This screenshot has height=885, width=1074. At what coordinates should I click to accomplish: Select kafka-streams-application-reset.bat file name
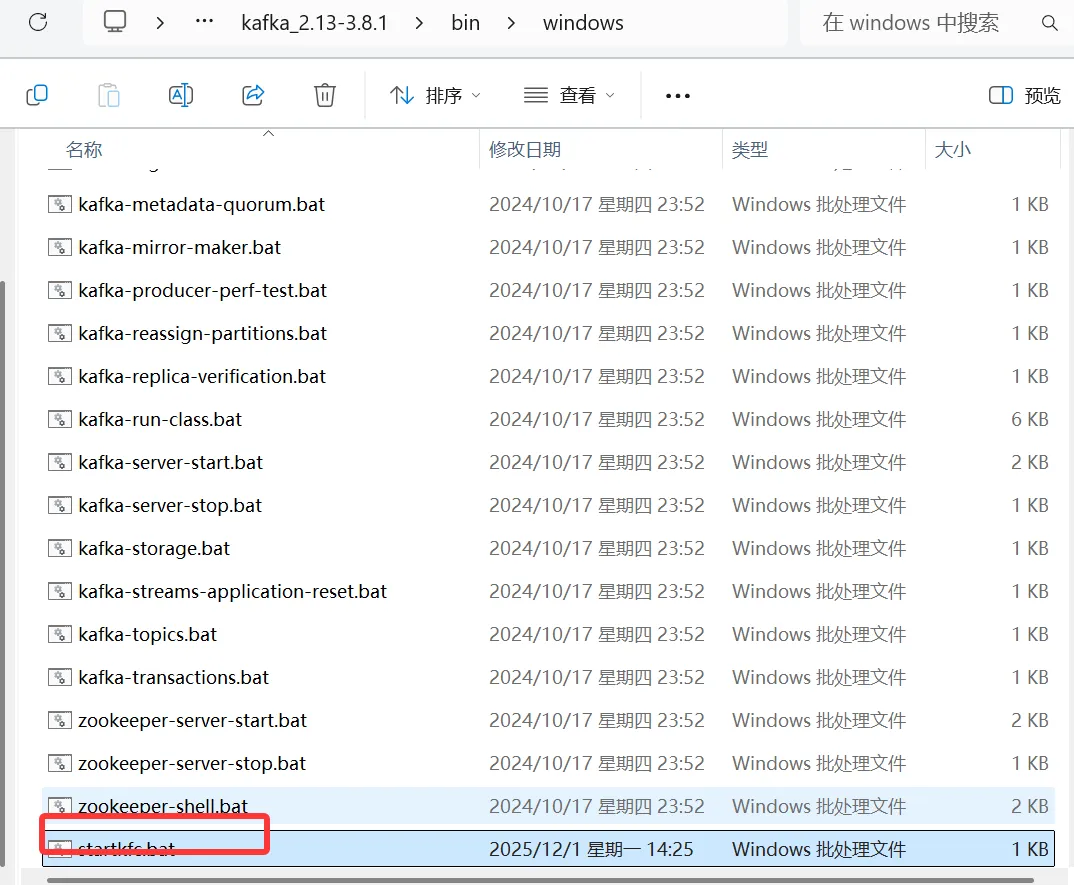pos(232,591)
